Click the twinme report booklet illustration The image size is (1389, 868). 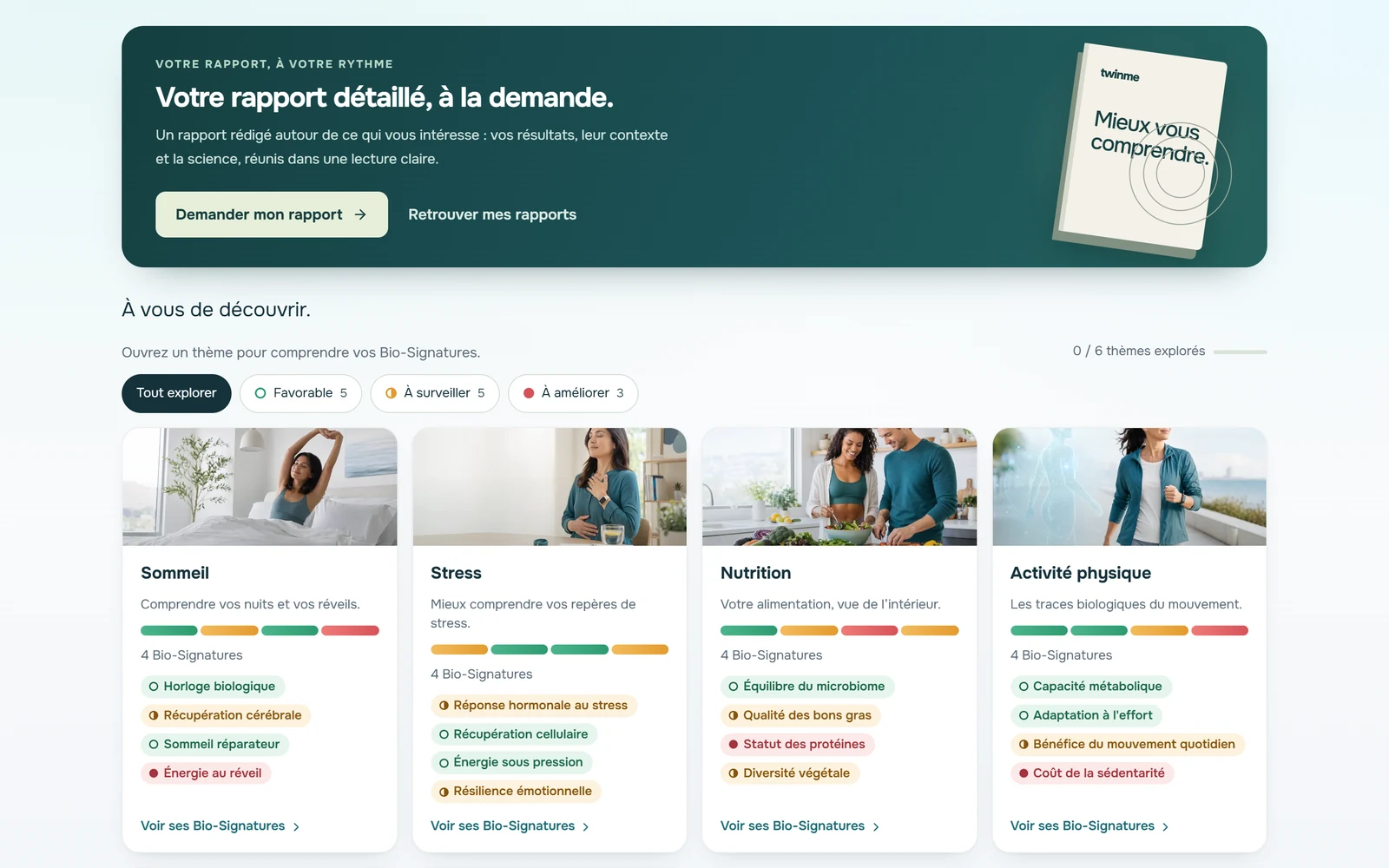pyautogui.click(x=1142, y=150)
